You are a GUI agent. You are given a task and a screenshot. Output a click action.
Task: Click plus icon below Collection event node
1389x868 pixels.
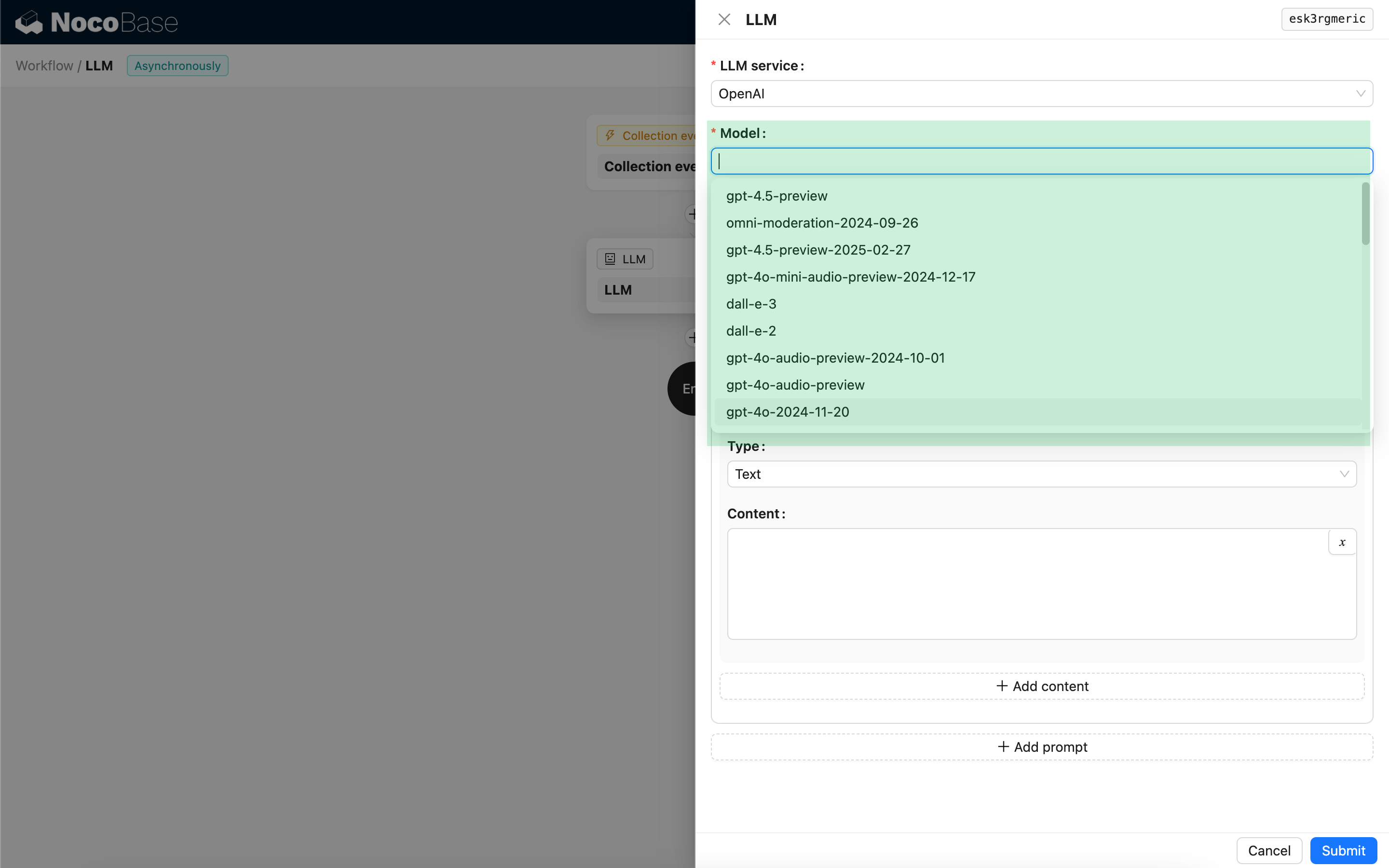(x=692, y=214)
